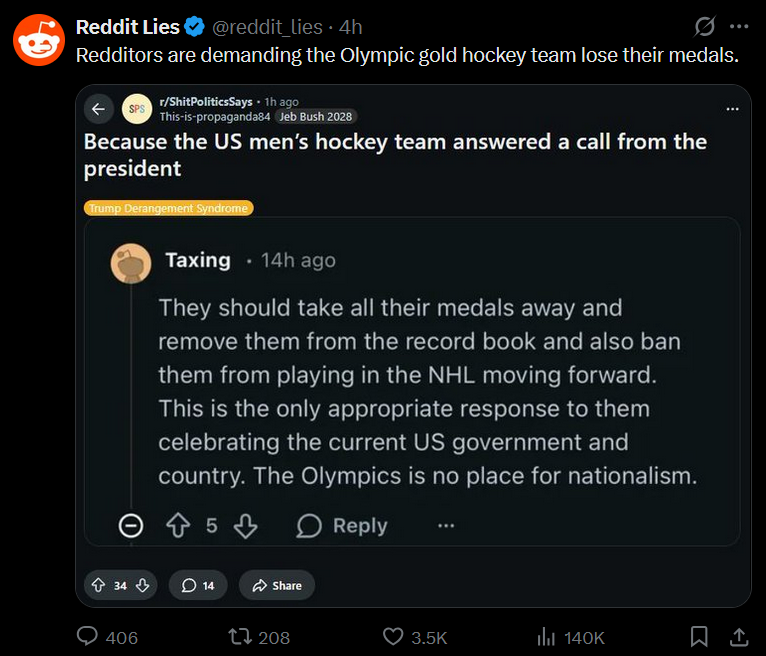Collapse the Taxing comment thread
Screen dimensions: 766x656
pos(131,525)
